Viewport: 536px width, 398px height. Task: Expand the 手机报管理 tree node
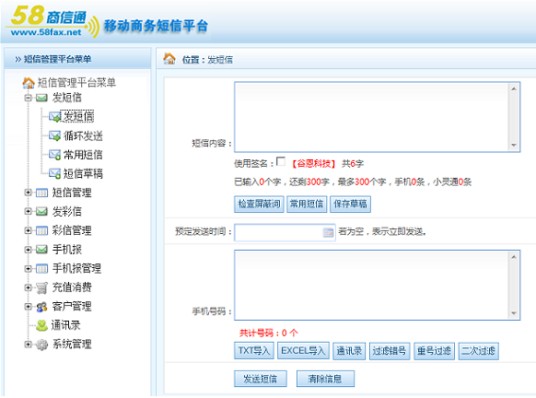28,268
